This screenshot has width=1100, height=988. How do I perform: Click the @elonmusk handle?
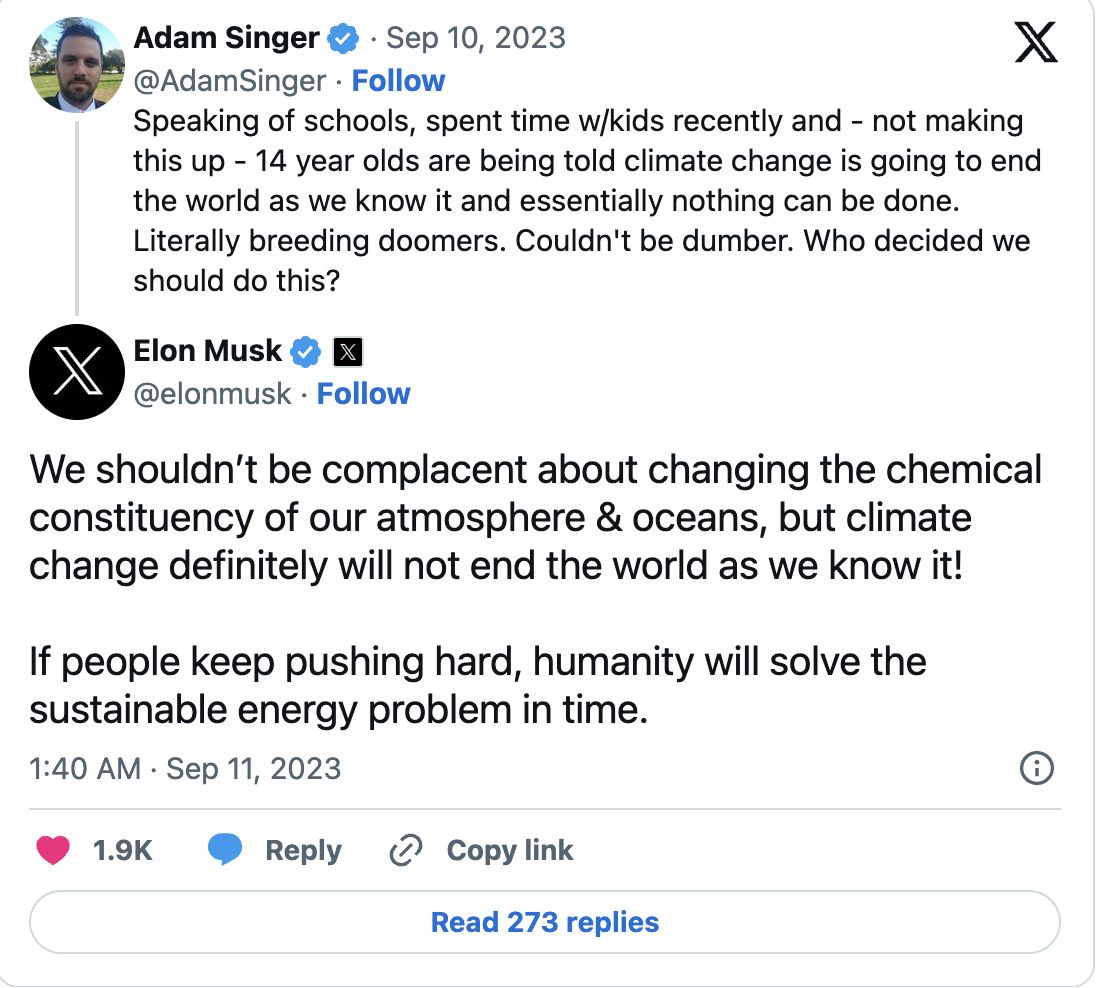point(212,394)
